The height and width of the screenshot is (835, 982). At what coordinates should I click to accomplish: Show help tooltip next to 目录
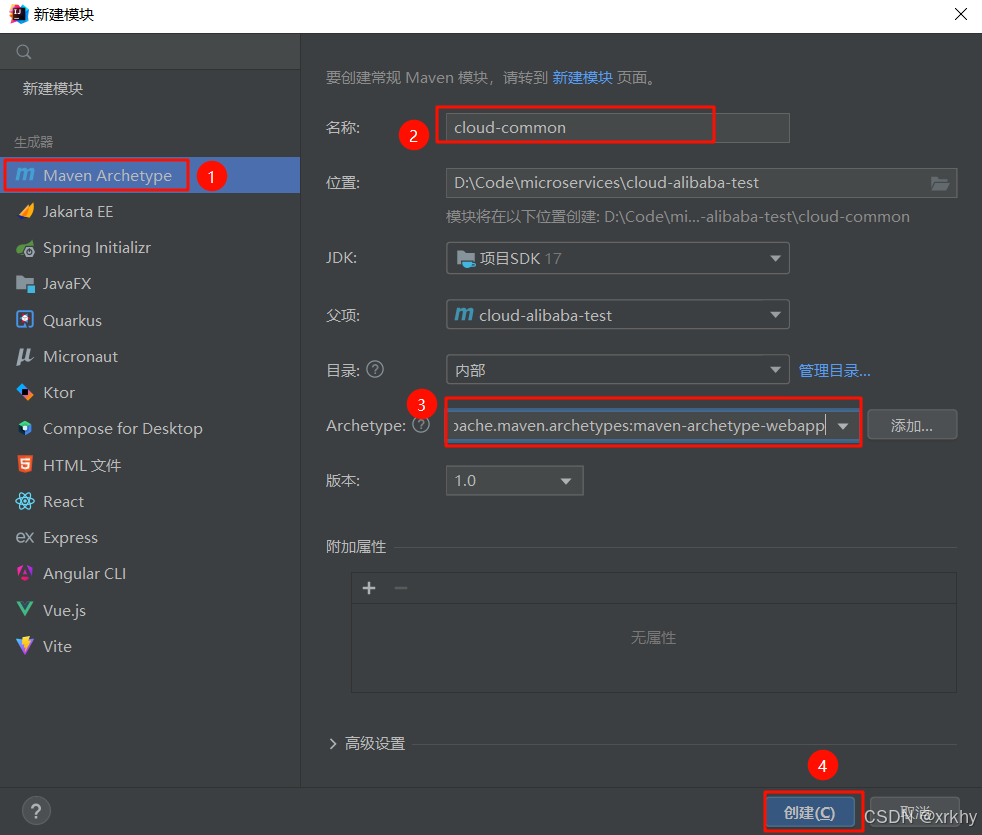375,370
